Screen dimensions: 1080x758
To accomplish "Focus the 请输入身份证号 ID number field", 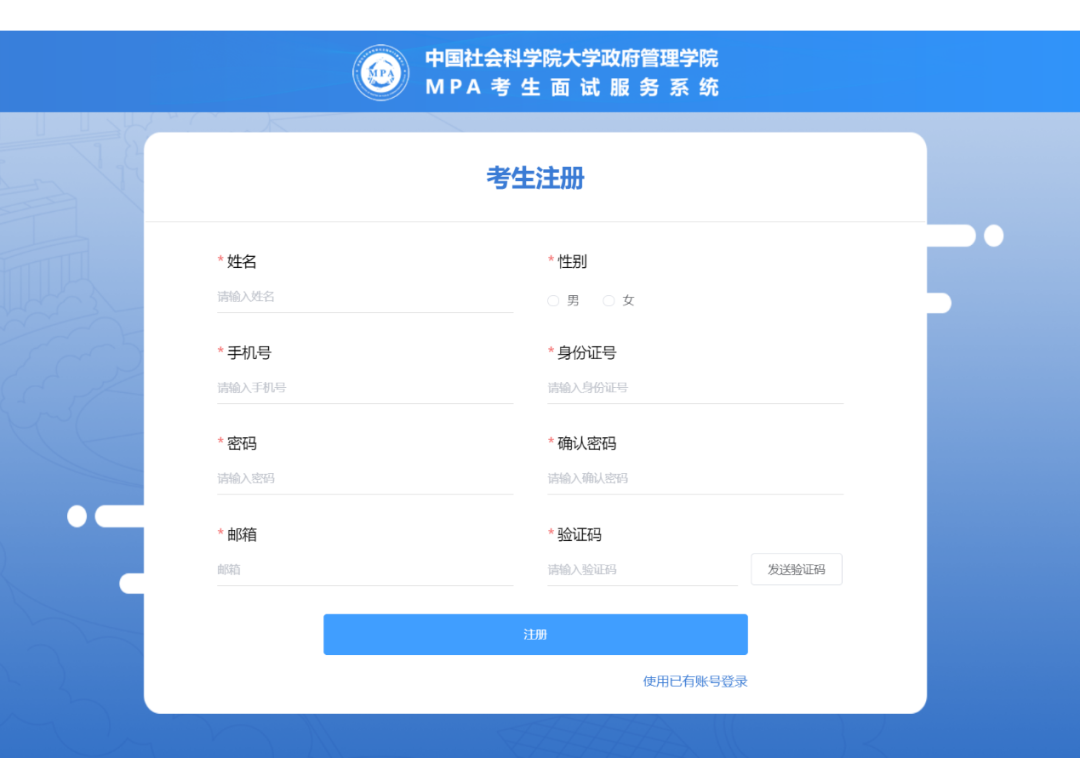I will (696, 388).
